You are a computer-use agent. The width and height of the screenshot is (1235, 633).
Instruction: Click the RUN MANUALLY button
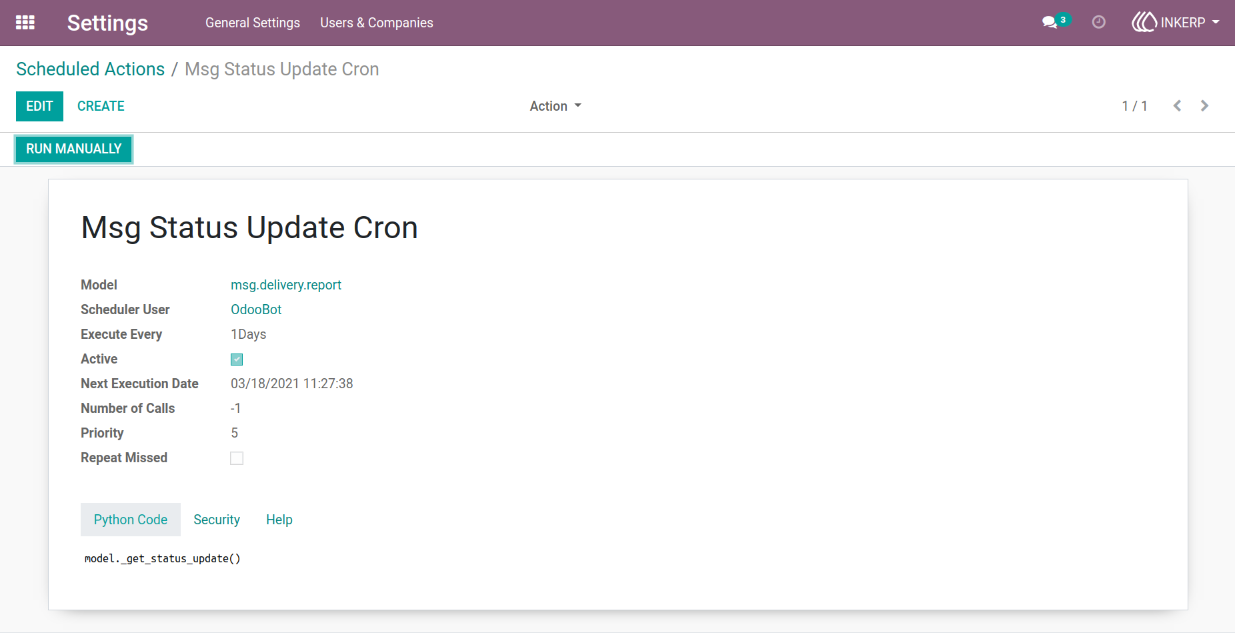(x=74, y=149)
